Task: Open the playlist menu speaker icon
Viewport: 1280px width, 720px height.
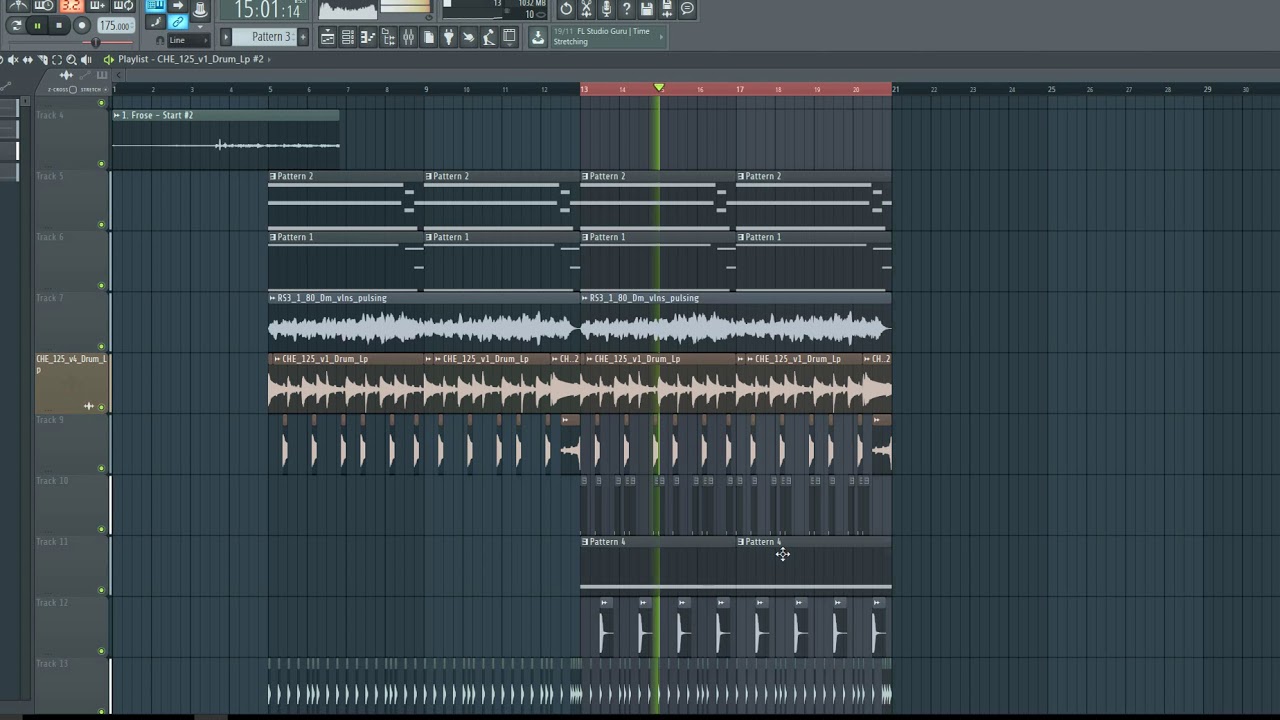Action: point(109,59)
